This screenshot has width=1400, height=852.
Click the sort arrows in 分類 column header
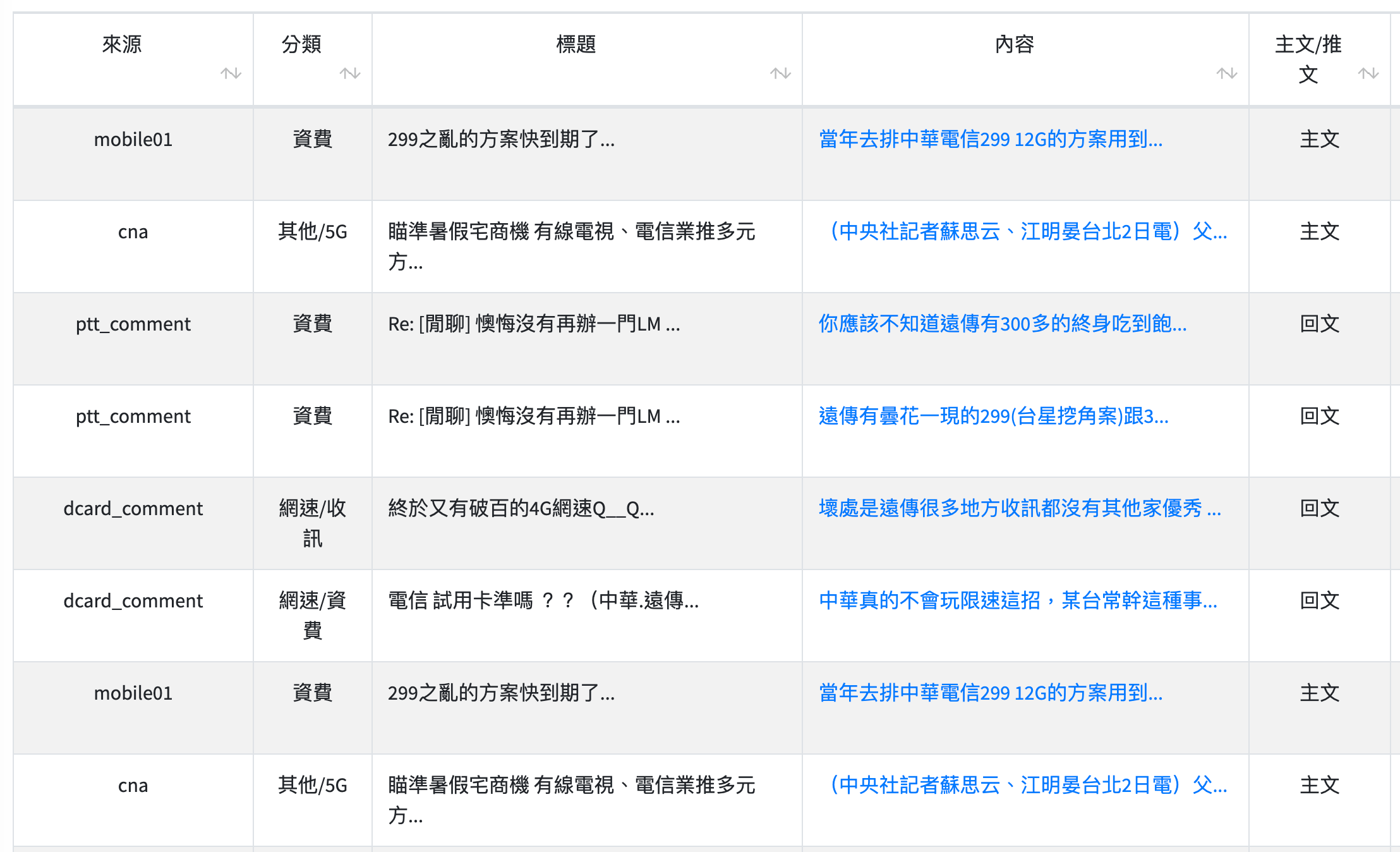(x=349, y=73)
